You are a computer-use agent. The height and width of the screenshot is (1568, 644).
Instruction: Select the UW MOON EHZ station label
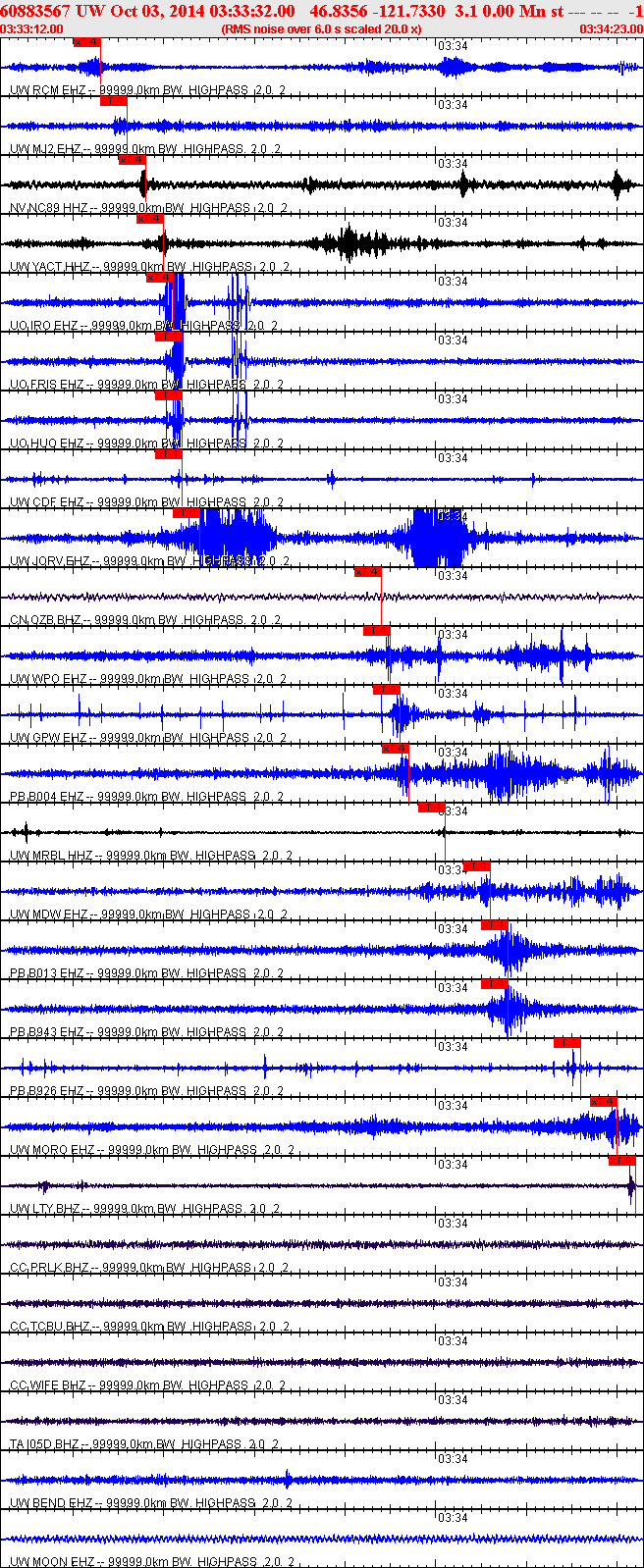coord(151,1562)
